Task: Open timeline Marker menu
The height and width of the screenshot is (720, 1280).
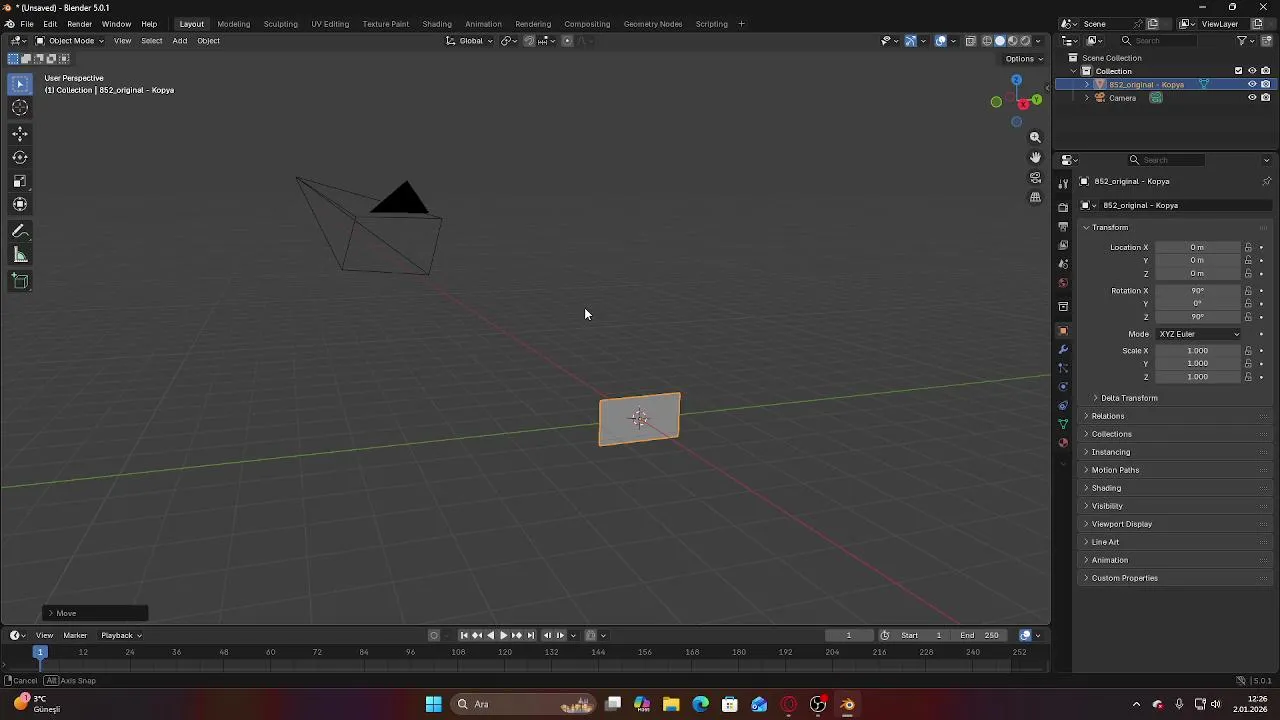Action: tap(75, 635)
